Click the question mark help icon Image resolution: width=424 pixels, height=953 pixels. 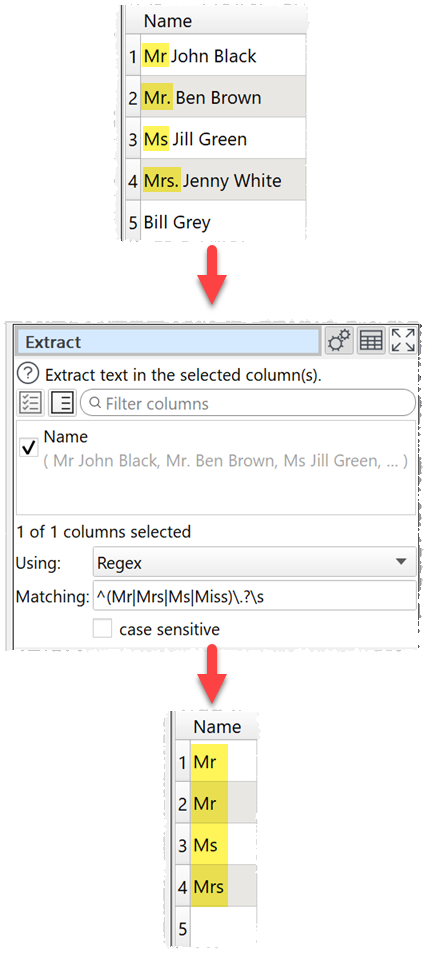click(x=30, y=374)
